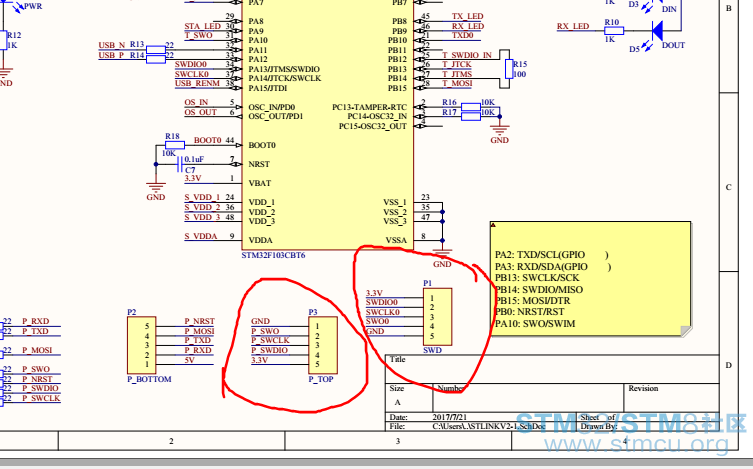Screen dimensions: 753x469
Task: Click the PA3: RXD/SDA note line
Action: [x=553, y=267]
